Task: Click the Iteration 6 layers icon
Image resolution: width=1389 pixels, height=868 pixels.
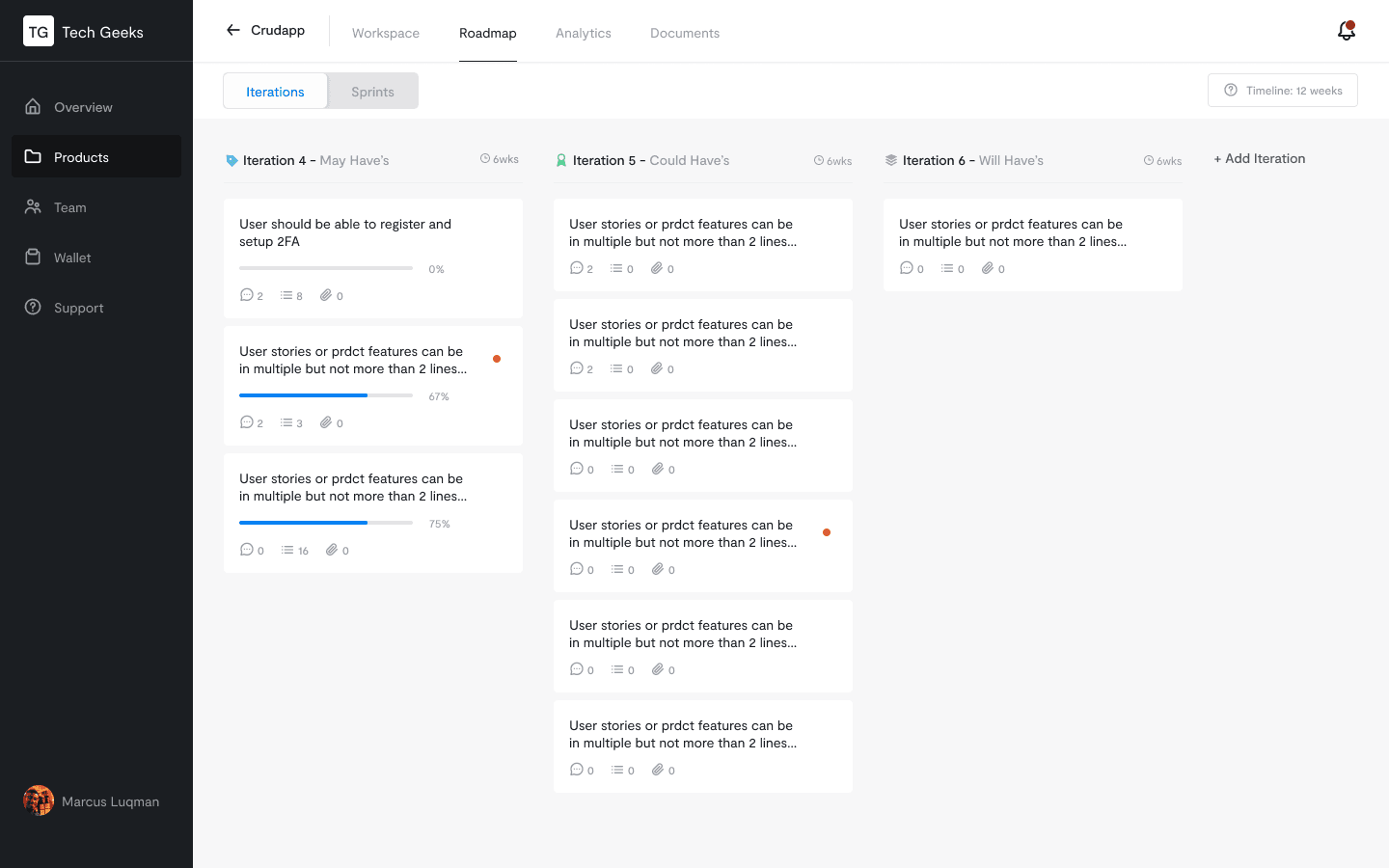Action: (891, 161)
